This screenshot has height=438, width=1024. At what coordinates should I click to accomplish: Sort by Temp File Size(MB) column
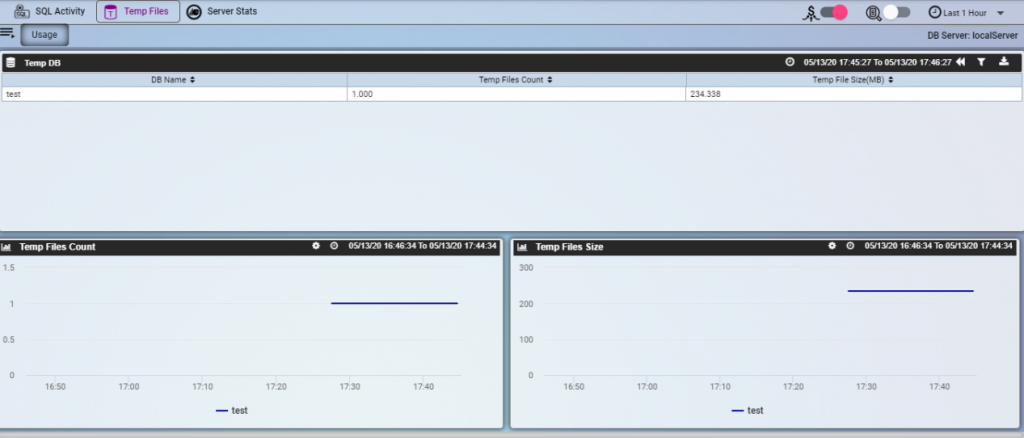tap(853, 80)
